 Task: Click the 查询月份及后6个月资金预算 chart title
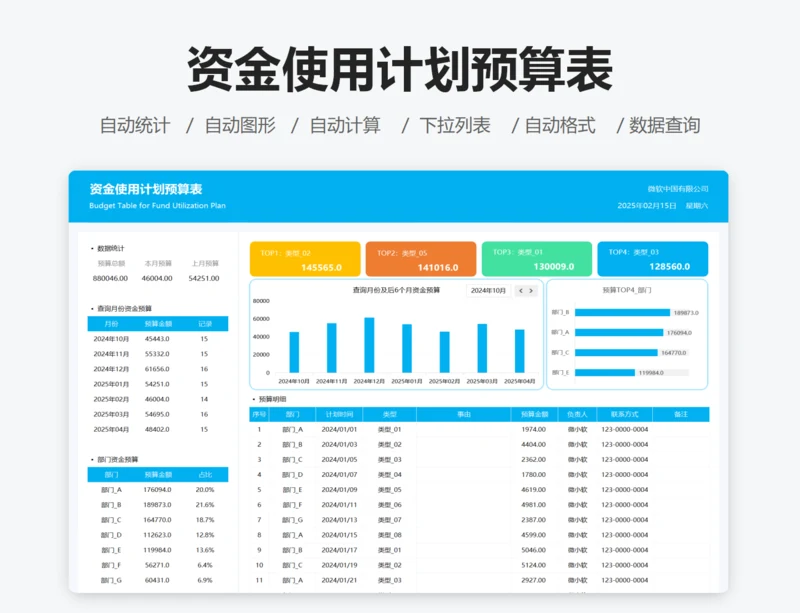pyautogui.click(x=396, y=290)
